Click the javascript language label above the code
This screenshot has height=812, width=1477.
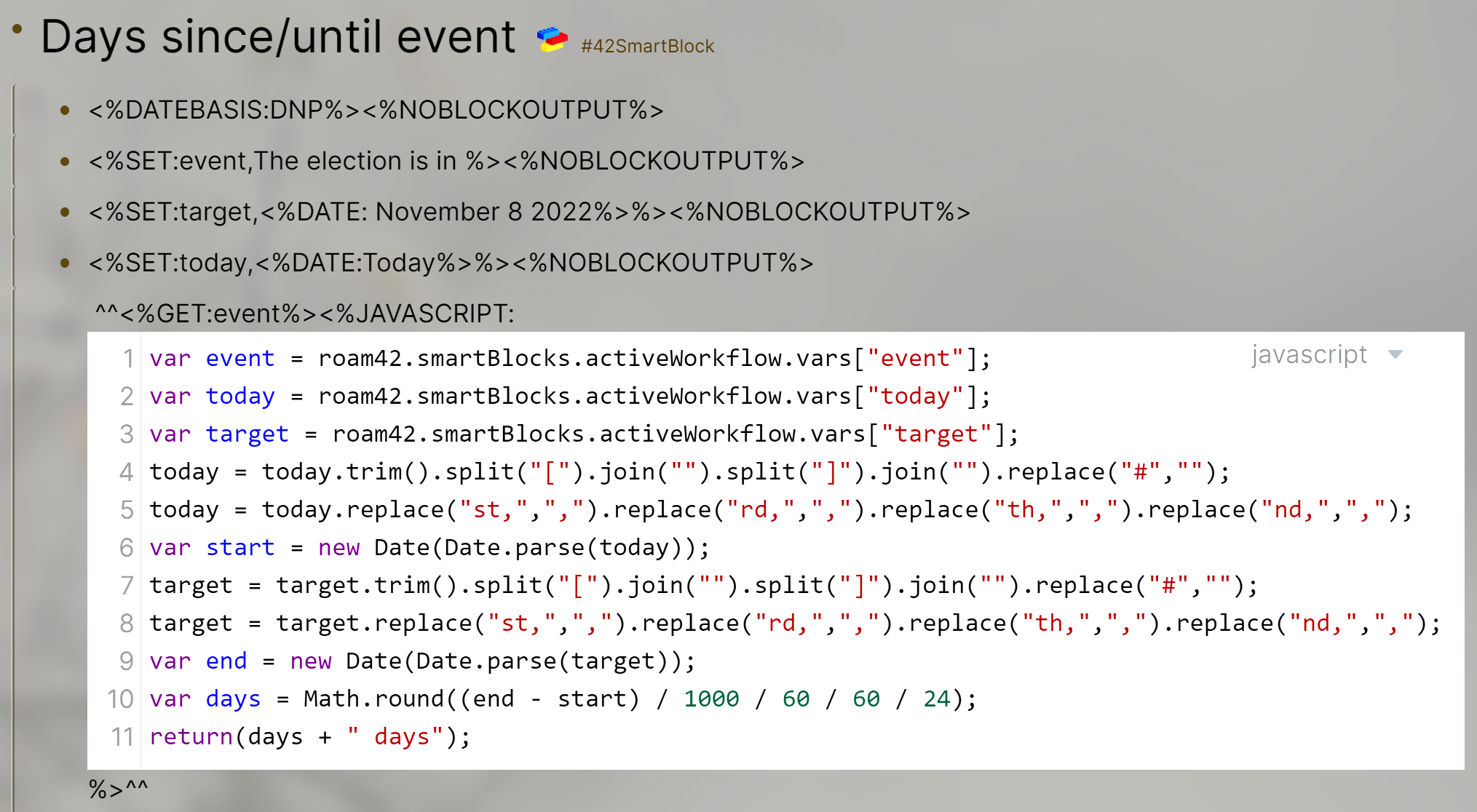(1310, 355)
